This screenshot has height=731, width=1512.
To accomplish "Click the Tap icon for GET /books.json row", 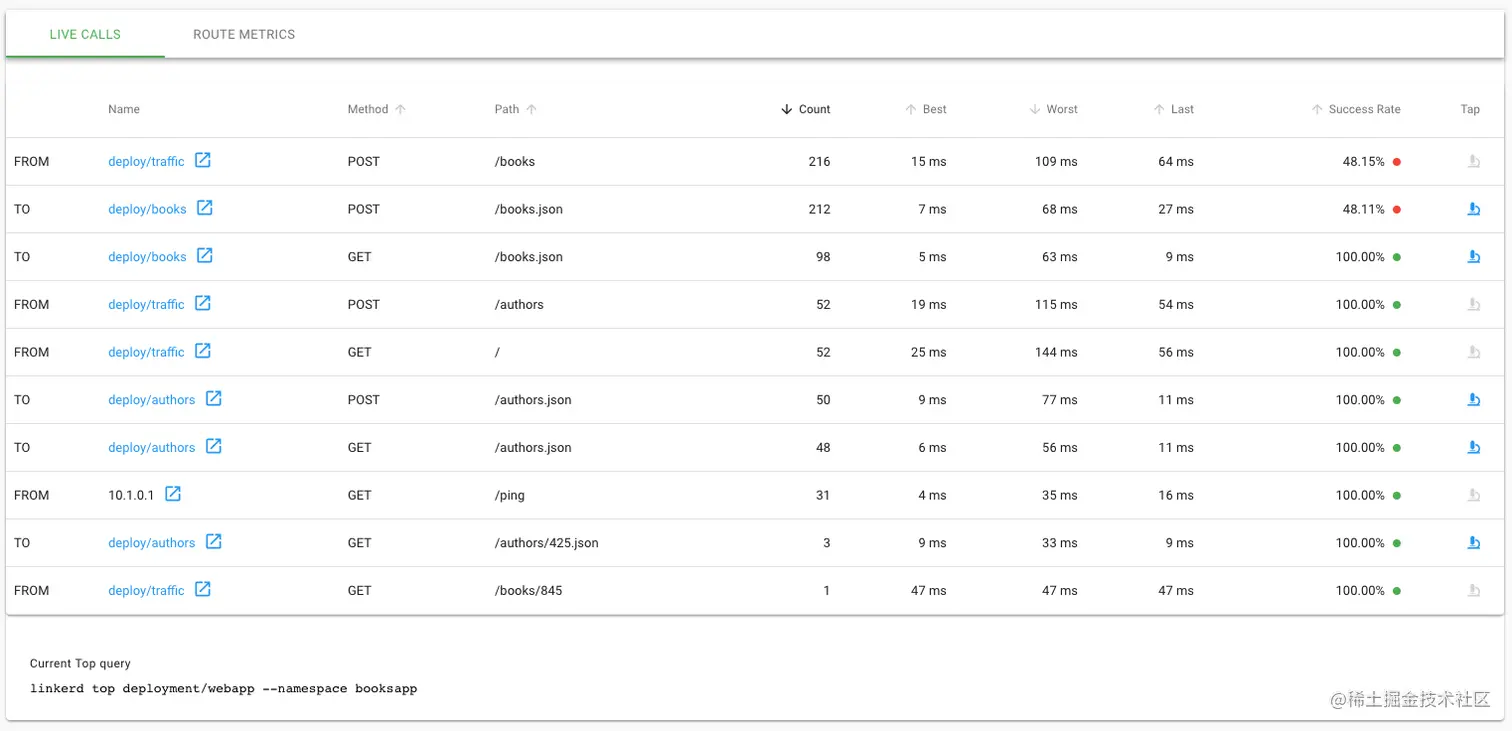I will coord(1473,257).
